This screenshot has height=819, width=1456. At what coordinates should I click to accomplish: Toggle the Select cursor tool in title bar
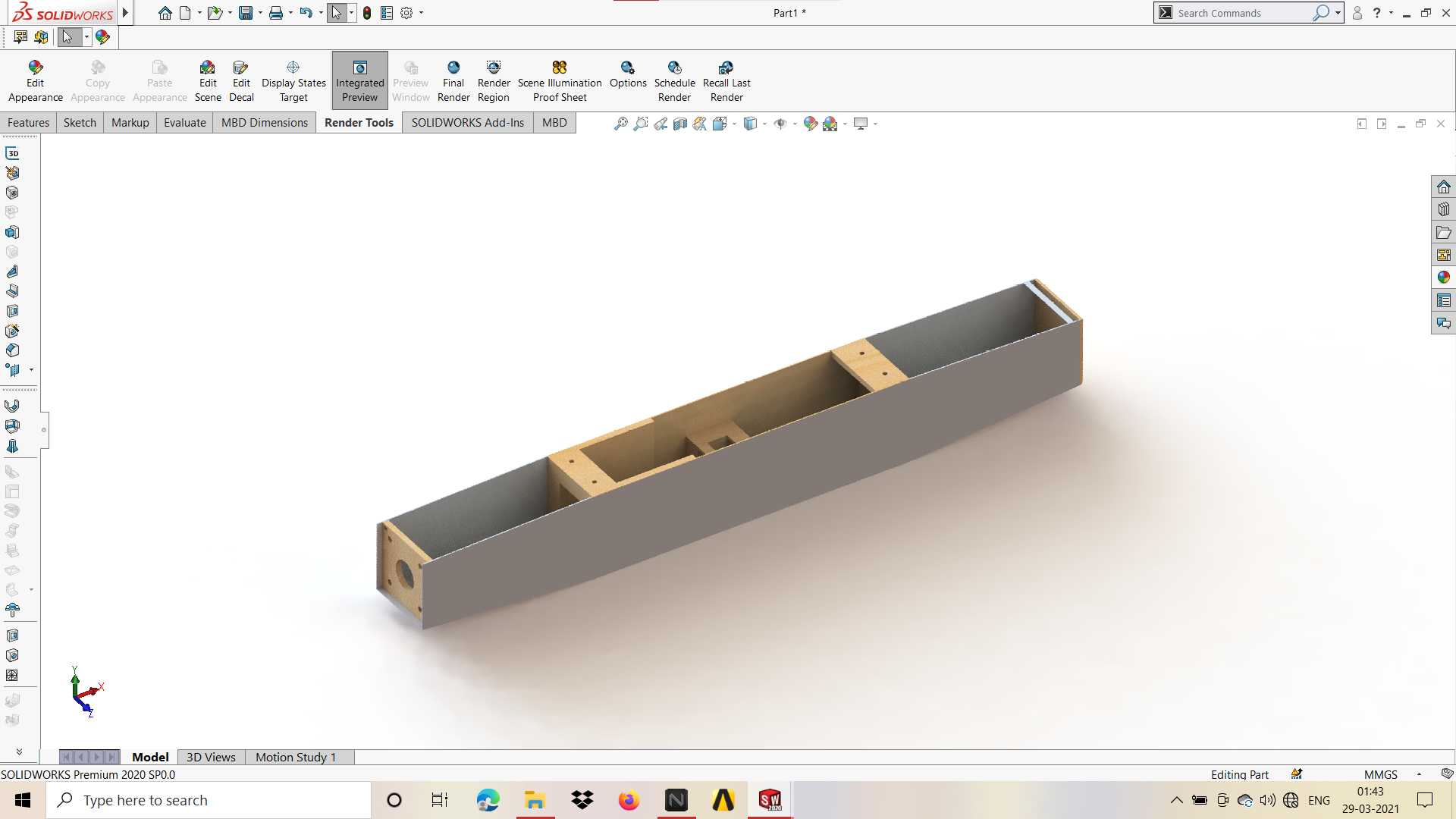coord(337,13)
